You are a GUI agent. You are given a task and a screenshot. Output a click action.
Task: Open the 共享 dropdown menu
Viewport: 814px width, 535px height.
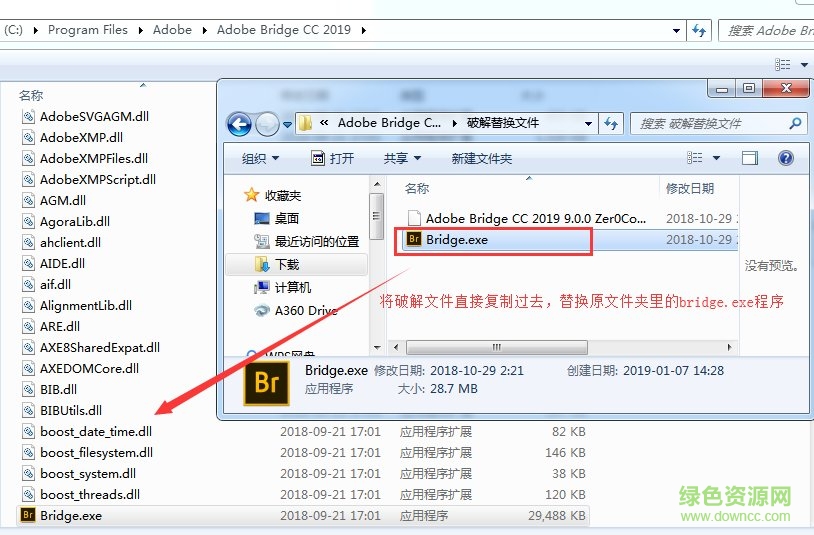click(x=402, y=158)
